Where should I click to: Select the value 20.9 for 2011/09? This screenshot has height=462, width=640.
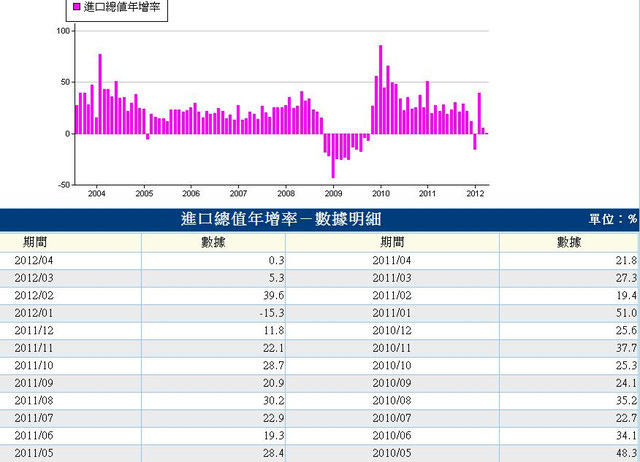coord(213,383)
